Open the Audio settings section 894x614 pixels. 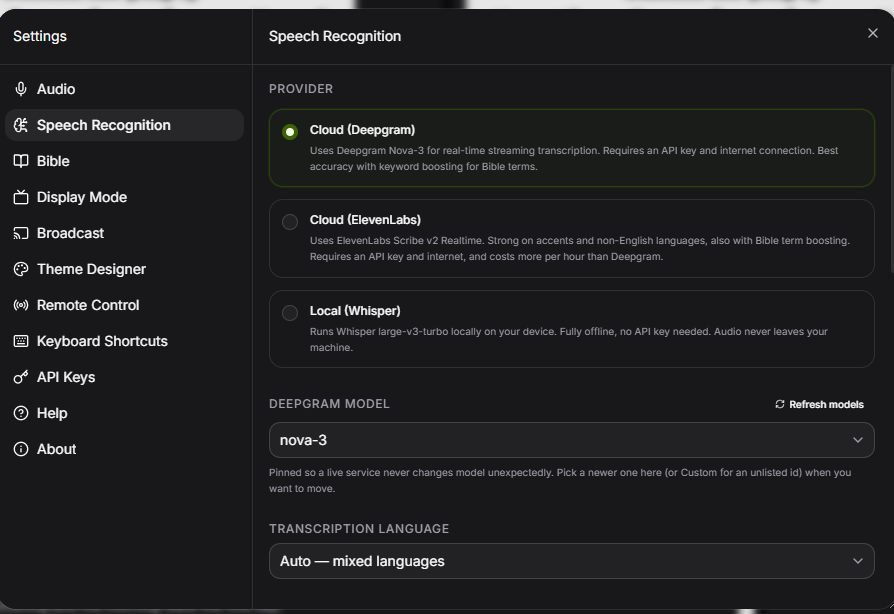coord(124,89)
